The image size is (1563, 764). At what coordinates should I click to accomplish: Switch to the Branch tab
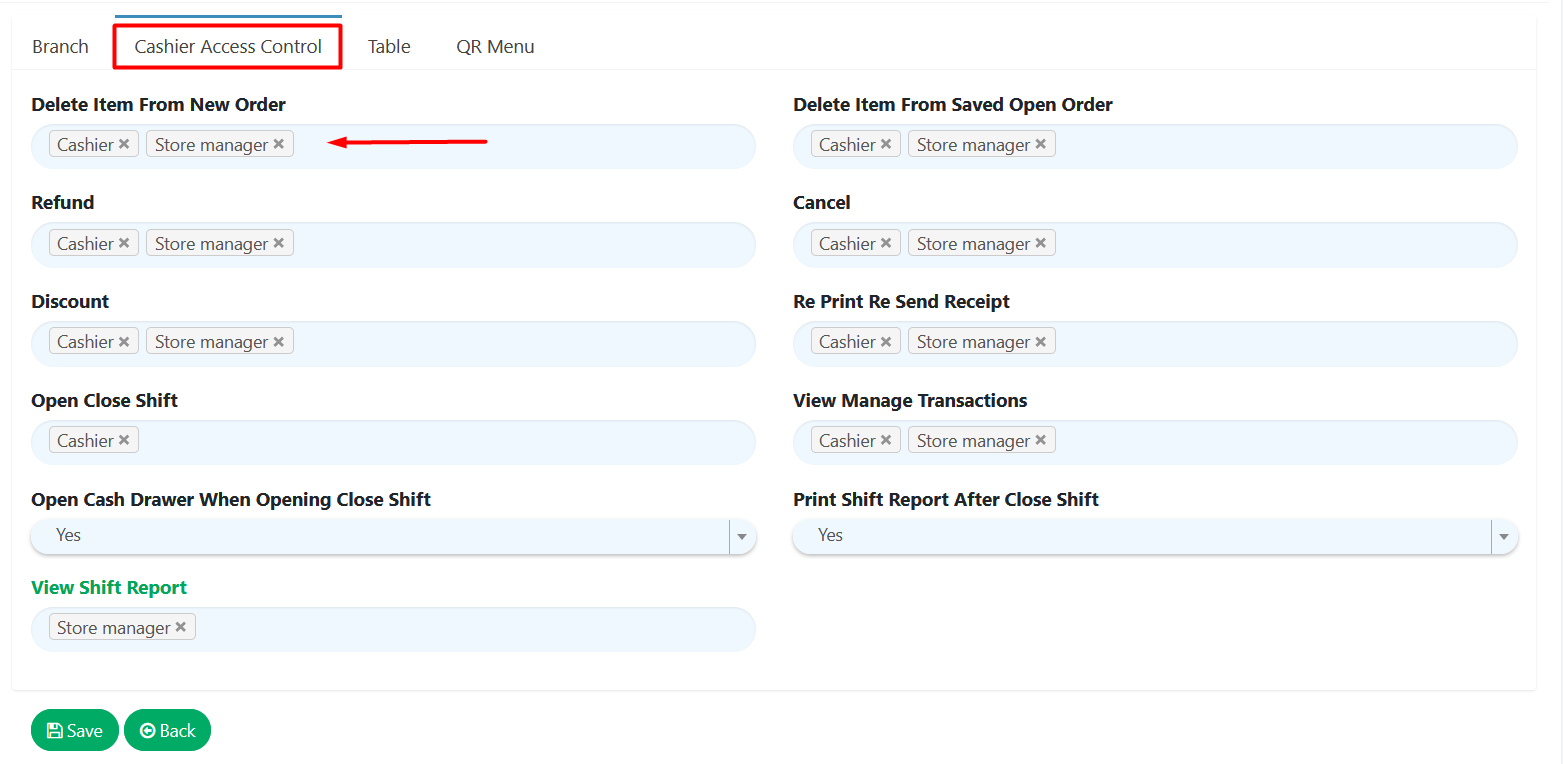point(59,46)
